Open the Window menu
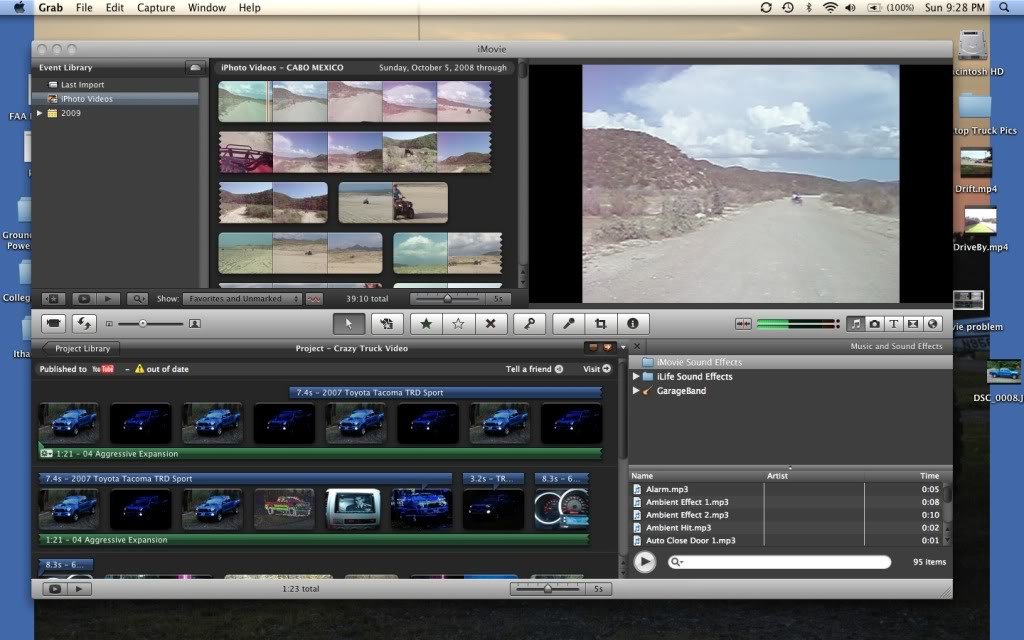 tap(206, 8)
